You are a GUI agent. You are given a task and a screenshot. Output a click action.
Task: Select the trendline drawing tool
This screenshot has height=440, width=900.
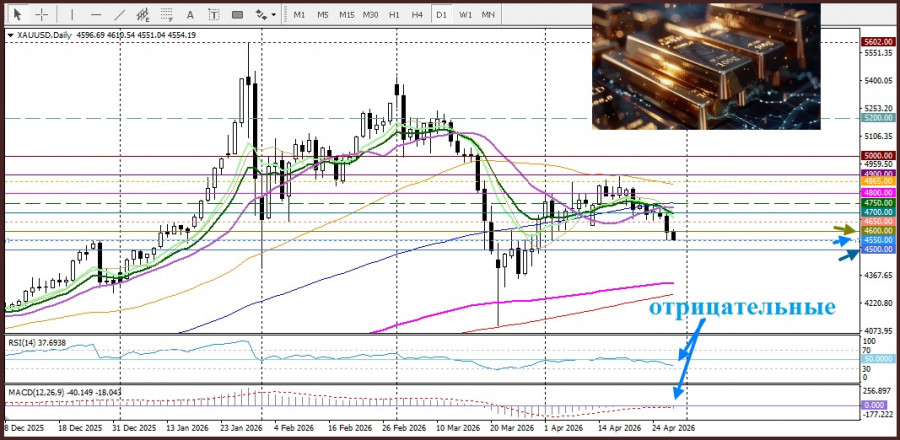click(x=119, y=15)
